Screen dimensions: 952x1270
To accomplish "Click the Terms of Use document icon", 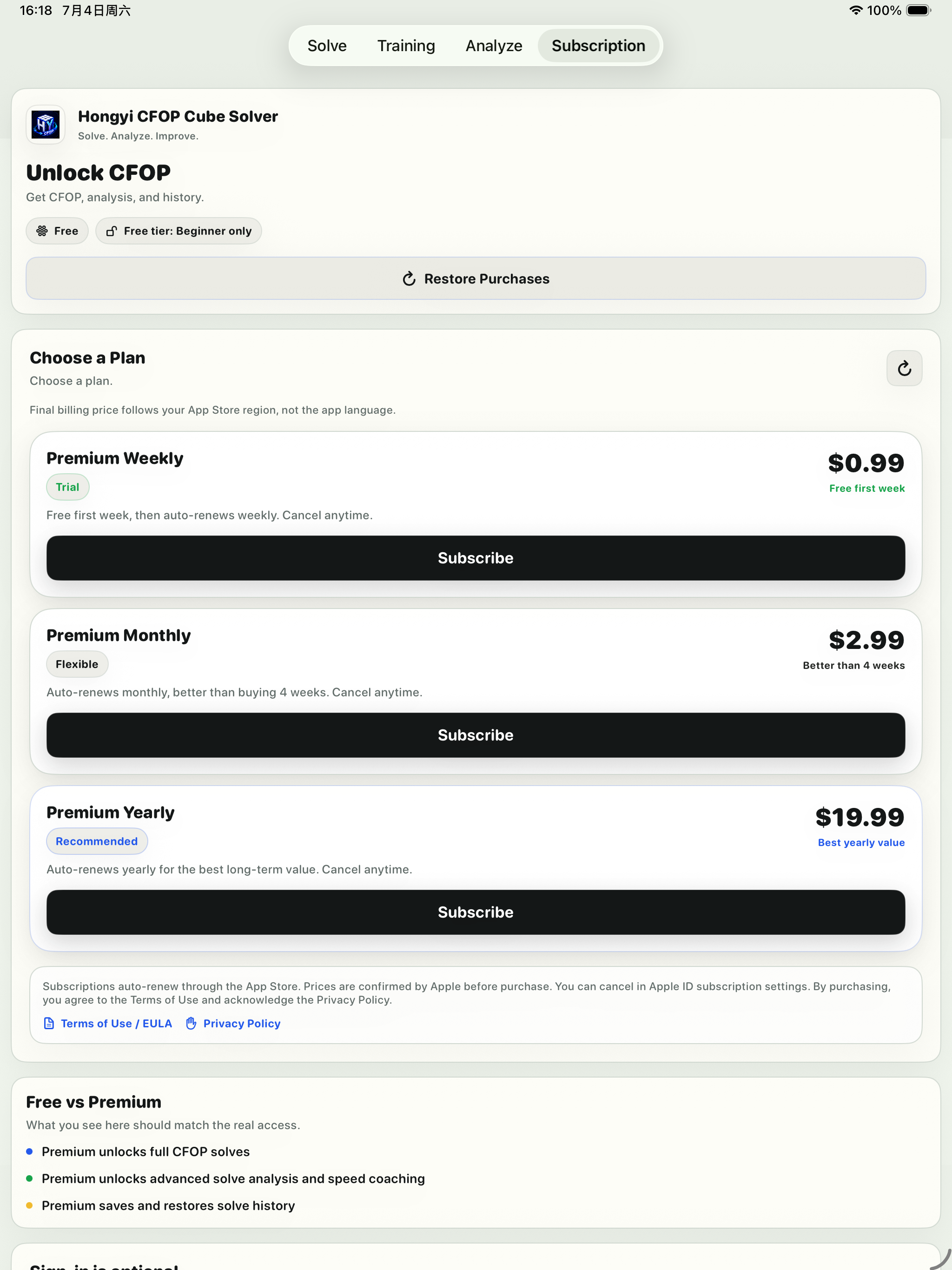I will 49,1023.
